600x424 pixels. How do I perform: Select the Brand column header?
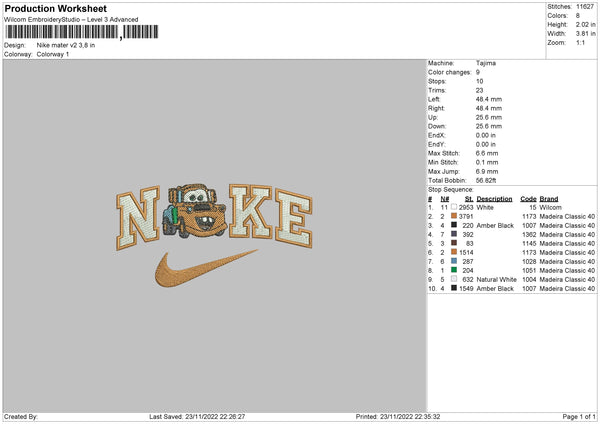pyautogui.click(x=549, y=199)
